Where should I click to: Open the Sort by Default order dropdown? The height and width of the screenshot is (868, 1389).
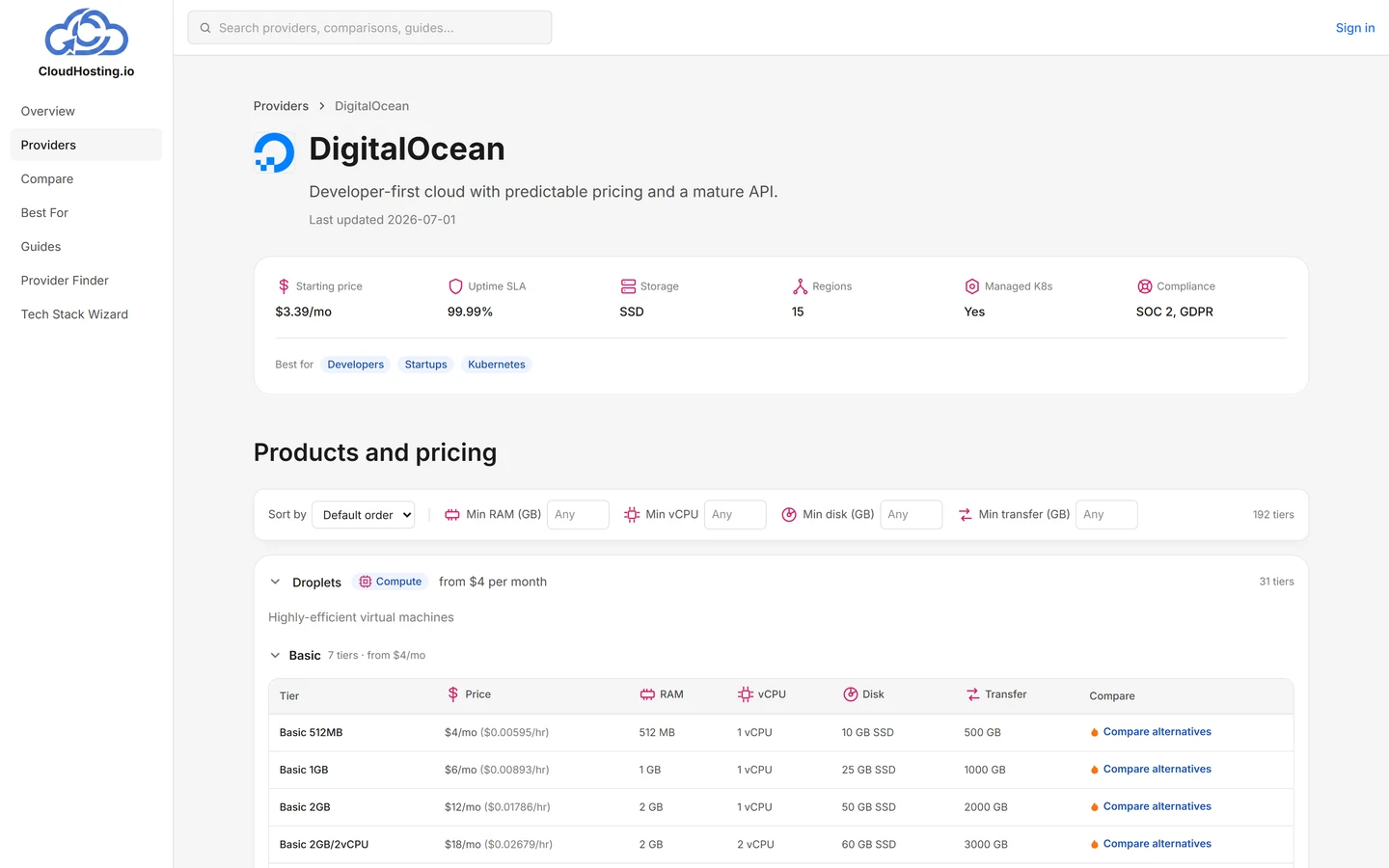tap(364, 515)
